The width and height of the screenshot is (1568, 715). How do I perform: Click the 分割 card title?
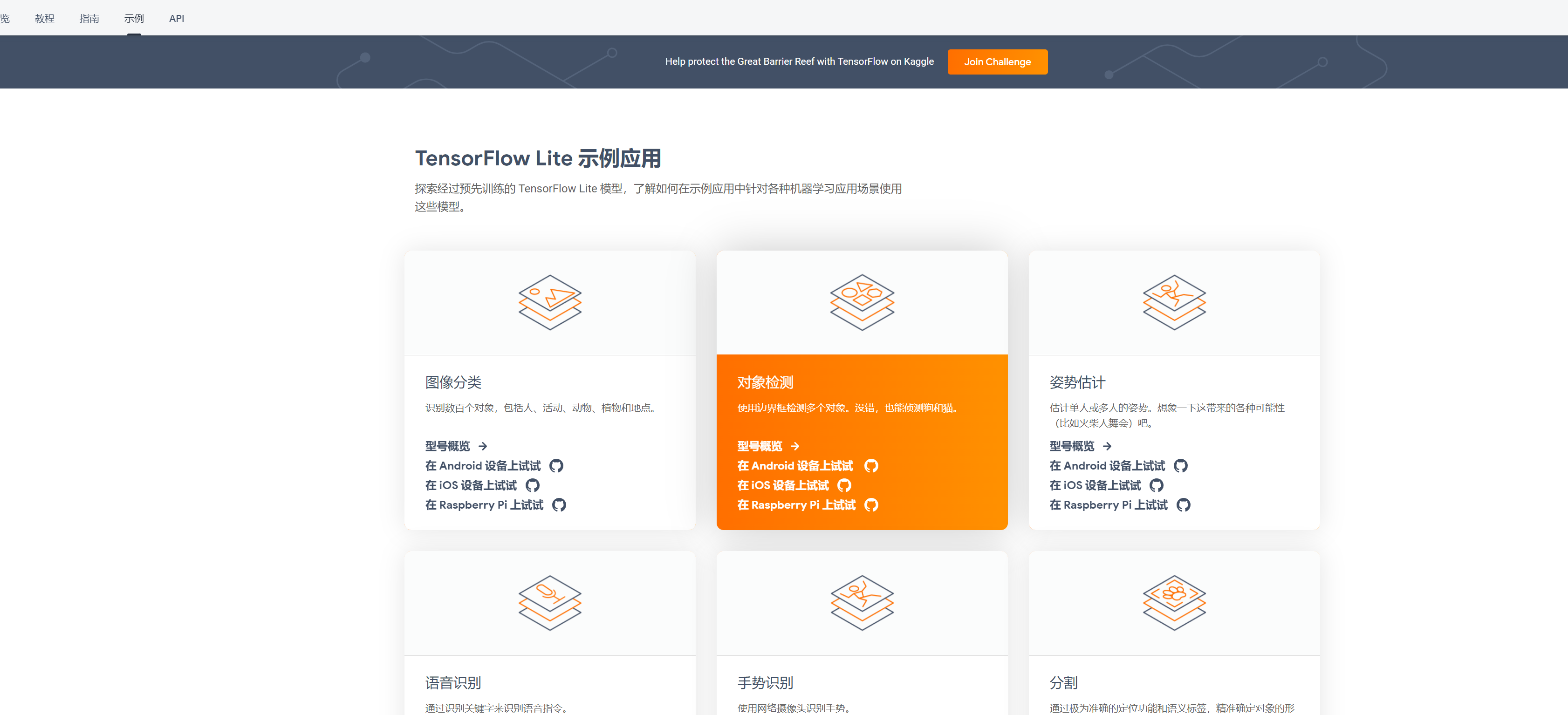(x=1063, y=683)
